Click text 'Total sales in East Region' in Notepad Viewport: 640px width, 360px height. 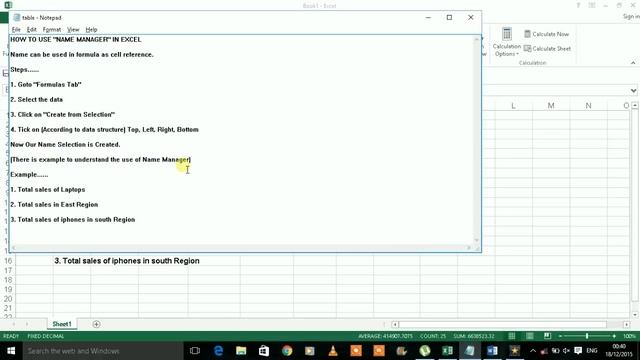tap(54, 204)
